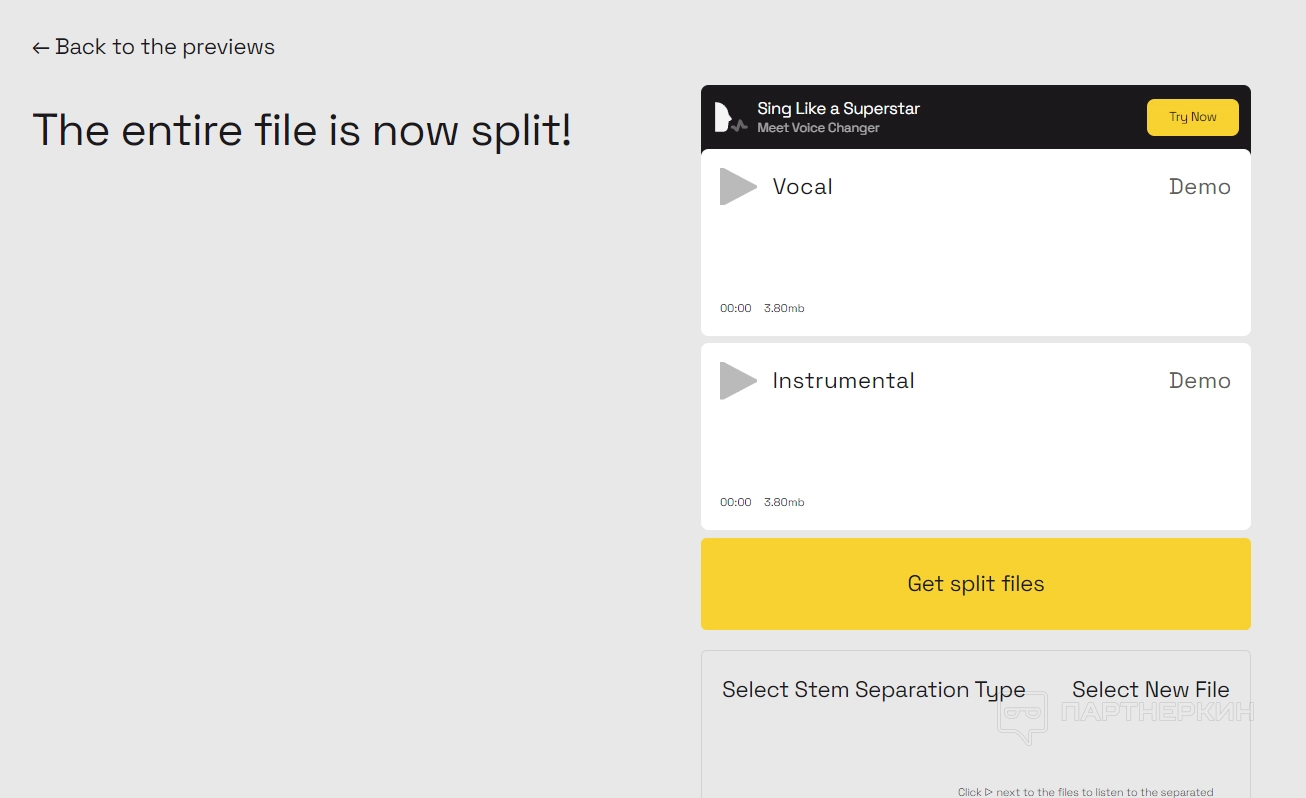Choose Select New File option
Image resolution: width=1306 pixels, height=798 pixels.
click(1150, 690)
